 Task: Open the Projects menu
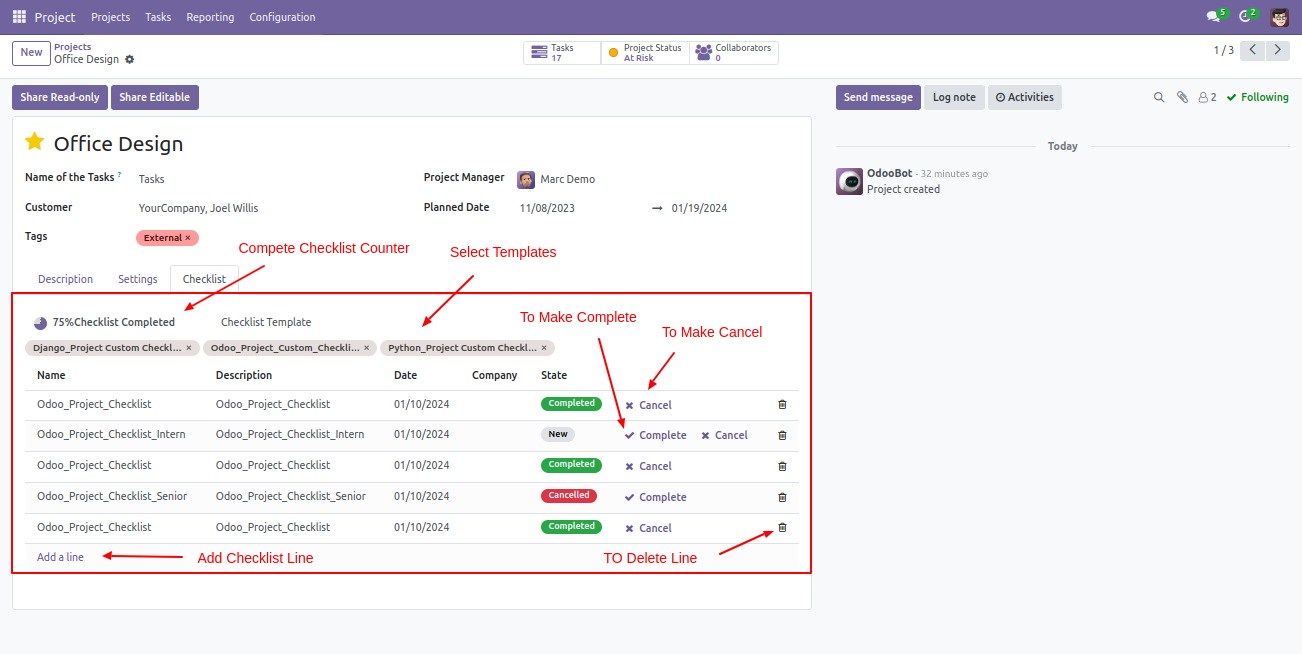coord(110,17)
